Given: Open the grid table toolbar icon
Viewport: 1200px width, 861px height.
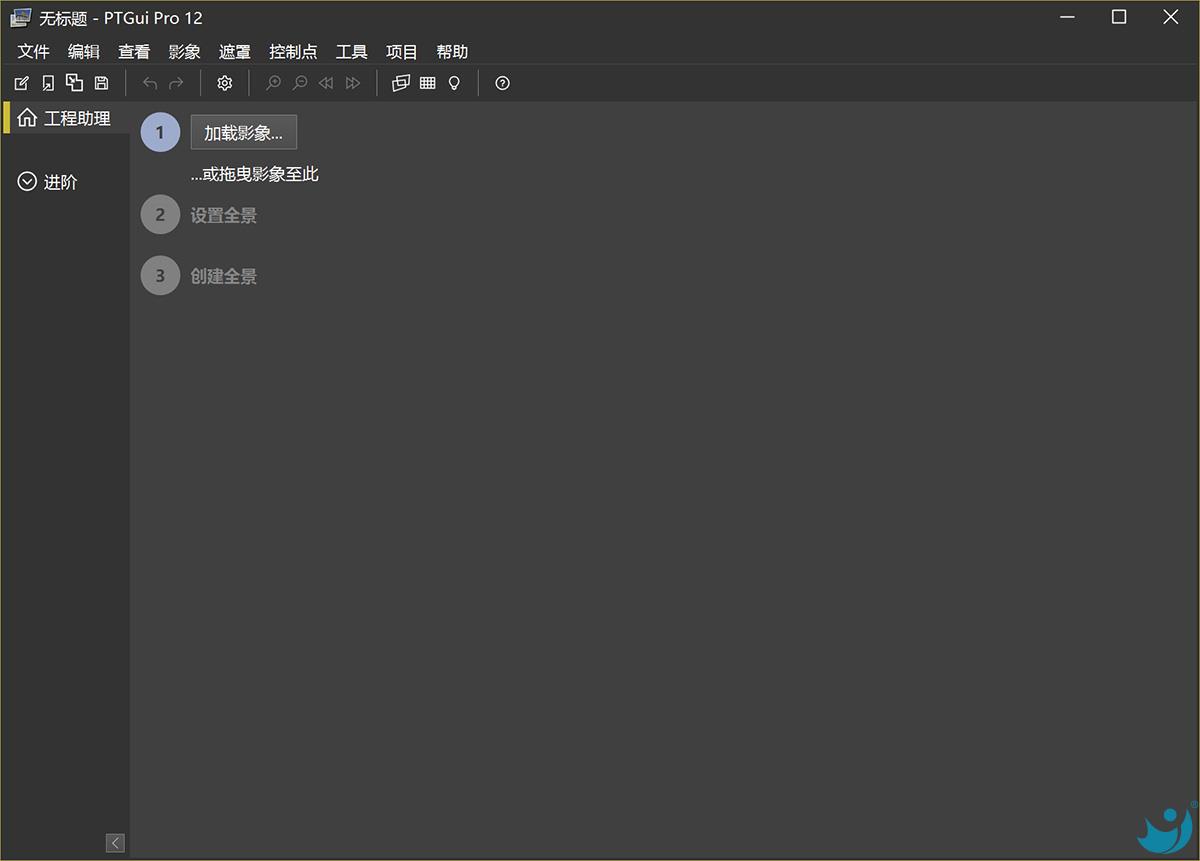Looking at the screenshot, I should point(428,83).
